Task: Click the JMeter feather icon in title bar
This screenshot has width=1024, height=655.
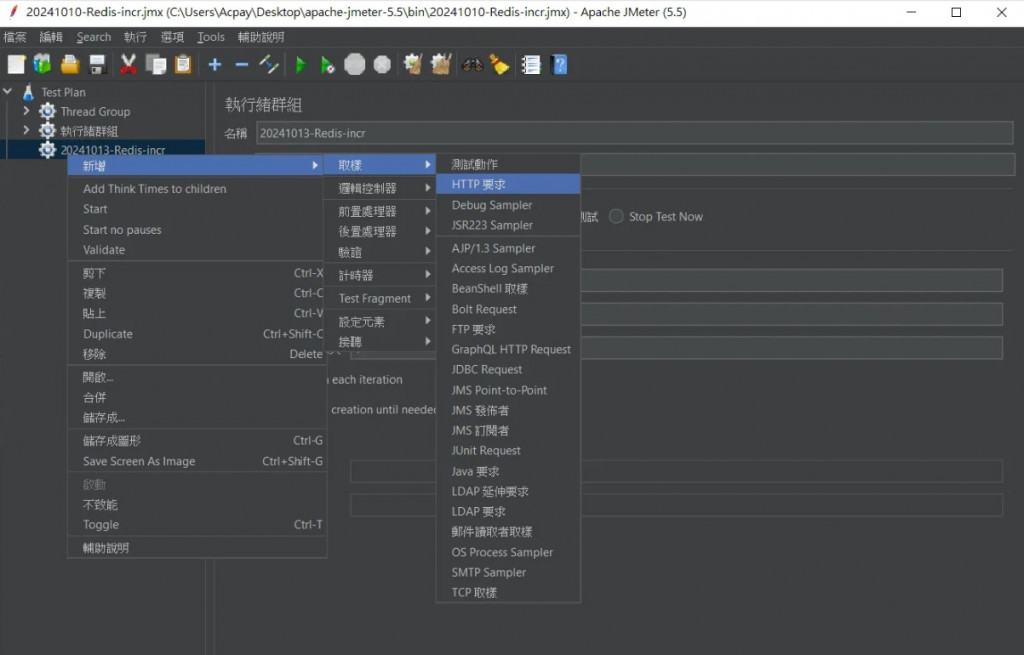Action: point(12,12)
